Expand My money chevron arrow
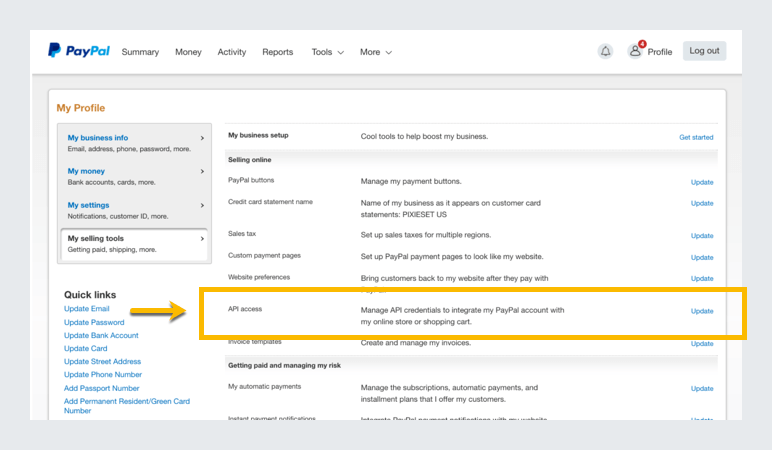 pyautogui.click(x=202, y=171)
